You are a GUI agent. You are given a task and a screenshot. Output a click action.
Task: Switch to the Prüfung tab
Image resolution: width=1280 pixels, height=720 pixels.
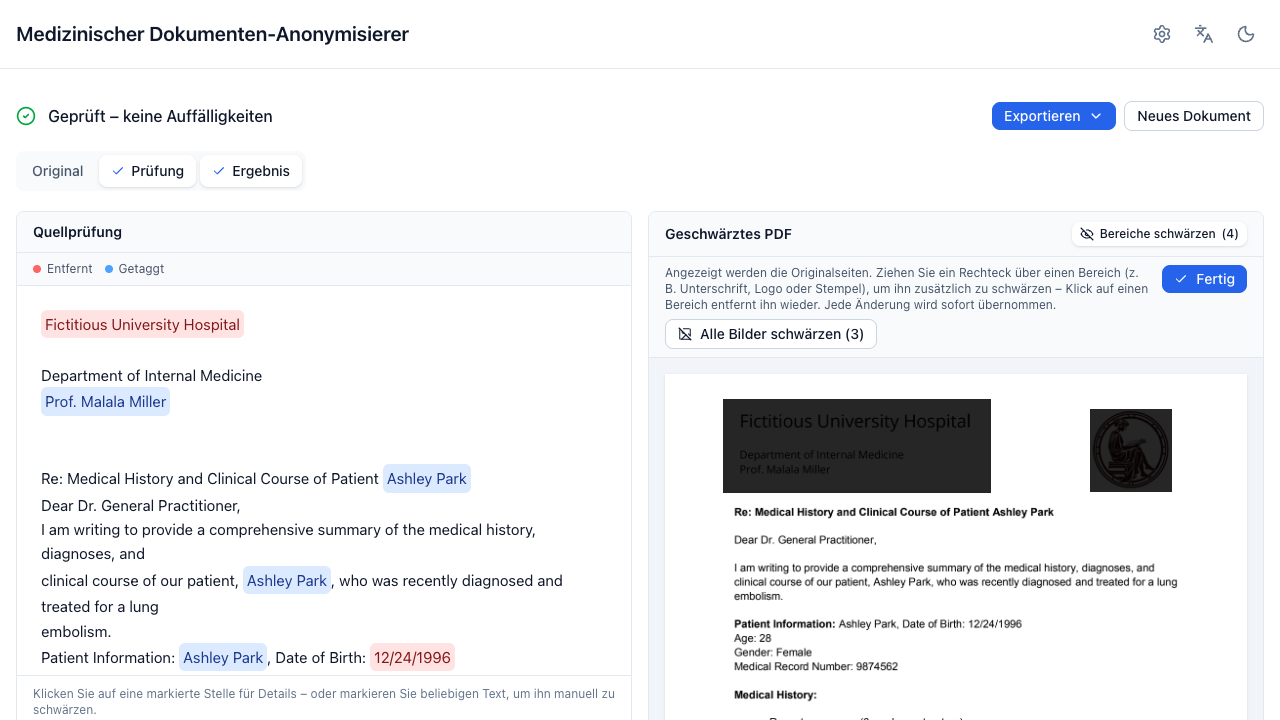pyautogui.click(x=147, y=171)
